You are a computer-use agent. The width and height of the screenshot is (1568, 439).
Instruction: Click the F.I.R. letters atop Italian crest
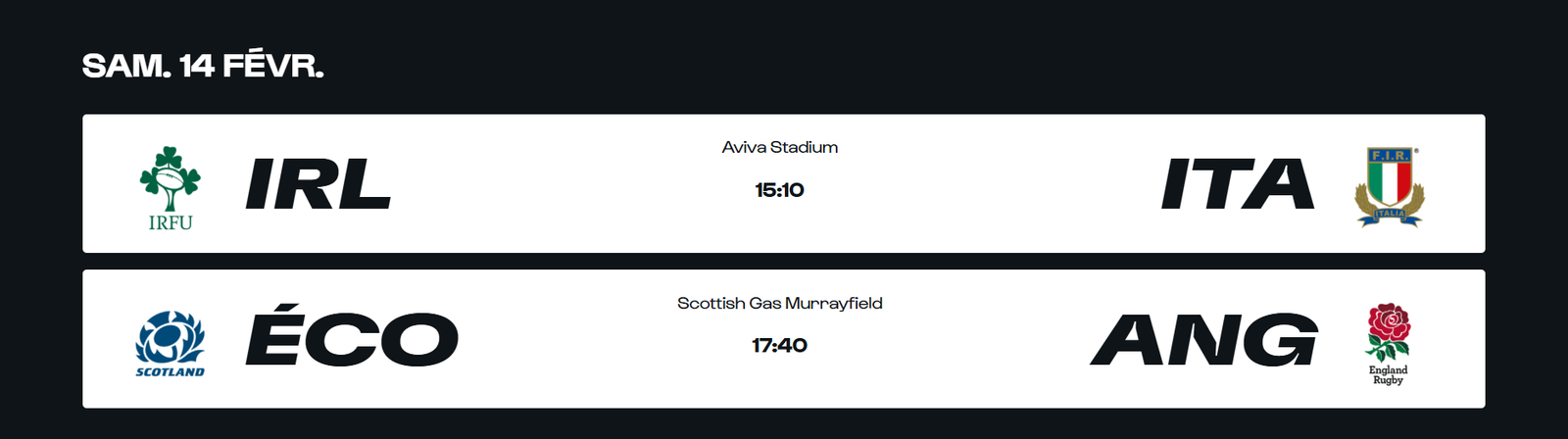click(1389, 156)
